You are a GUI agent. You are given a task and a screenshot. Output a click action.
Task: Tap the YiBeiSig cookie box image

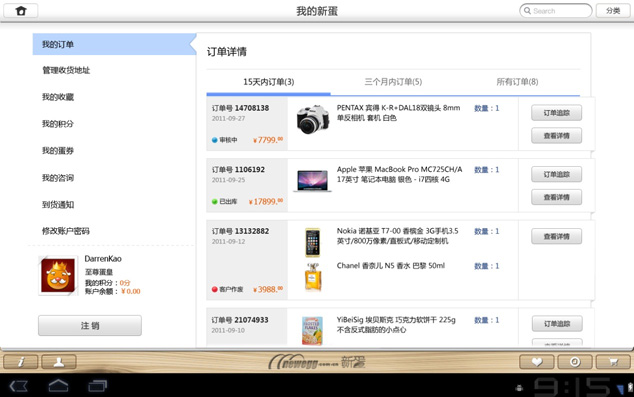coord(312,331)
